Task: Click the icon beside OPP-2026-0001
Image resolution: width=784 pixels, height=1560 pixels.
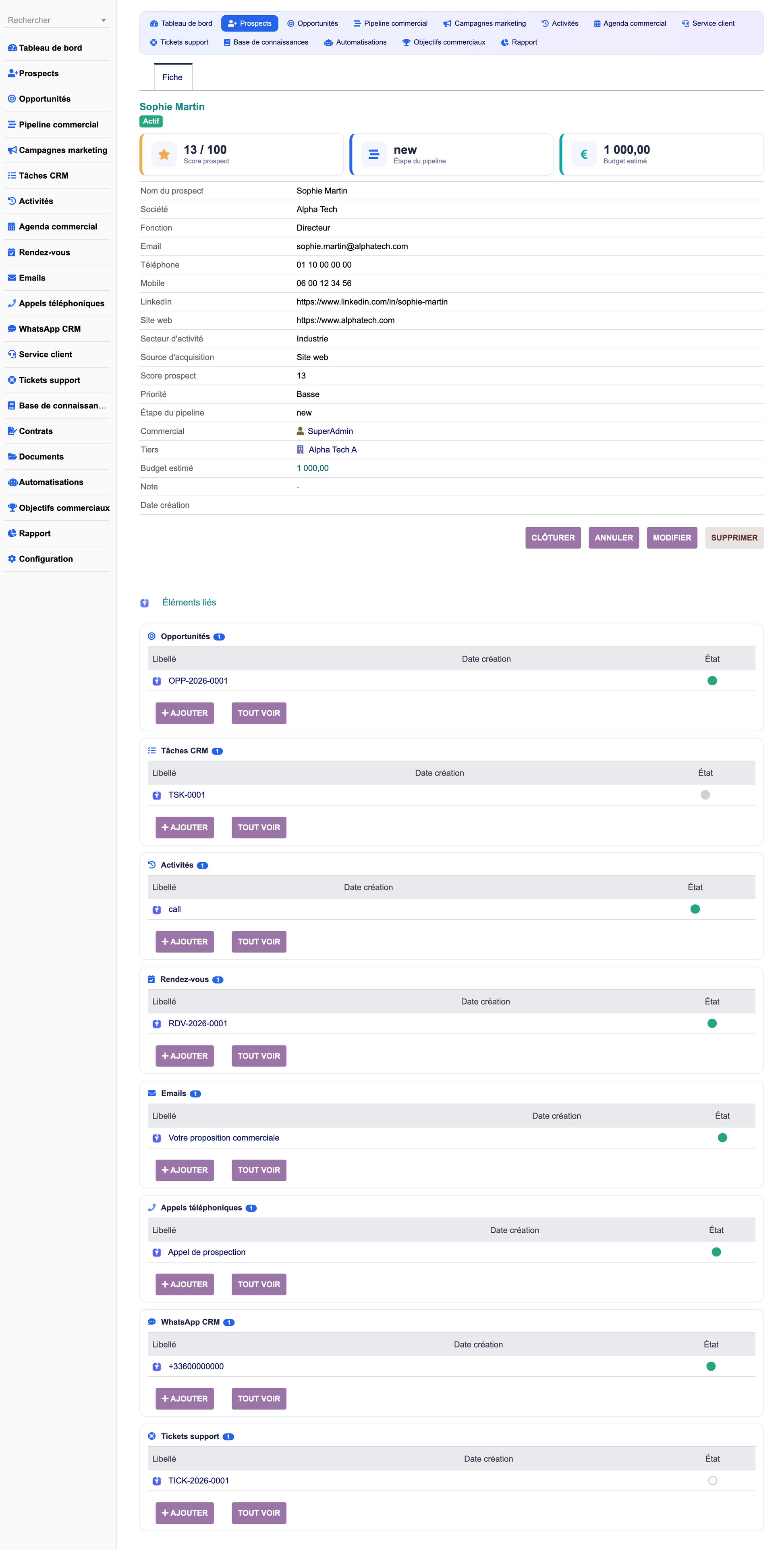Action: pyautogui.click(x=157, y=681)
